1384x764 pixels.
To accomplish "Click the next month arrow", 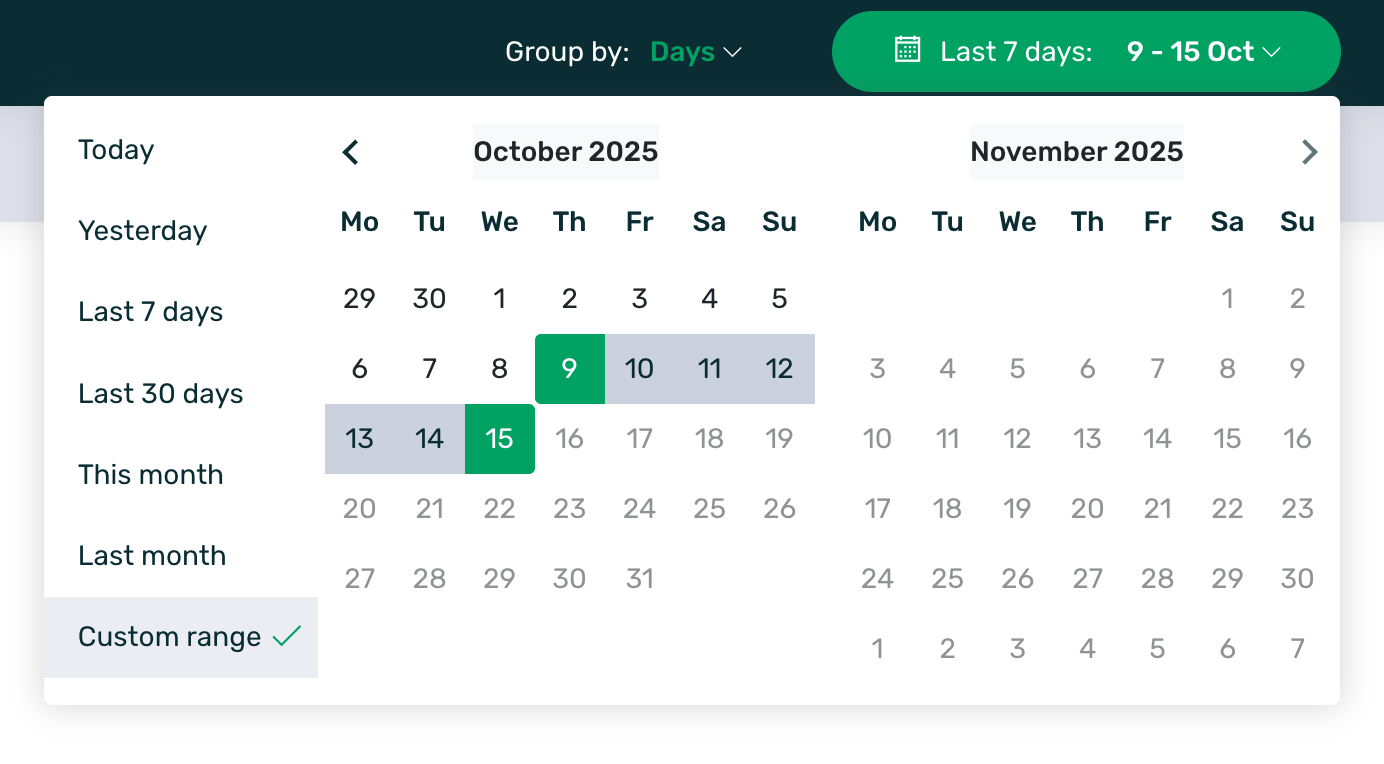I will coord(1309,152).
